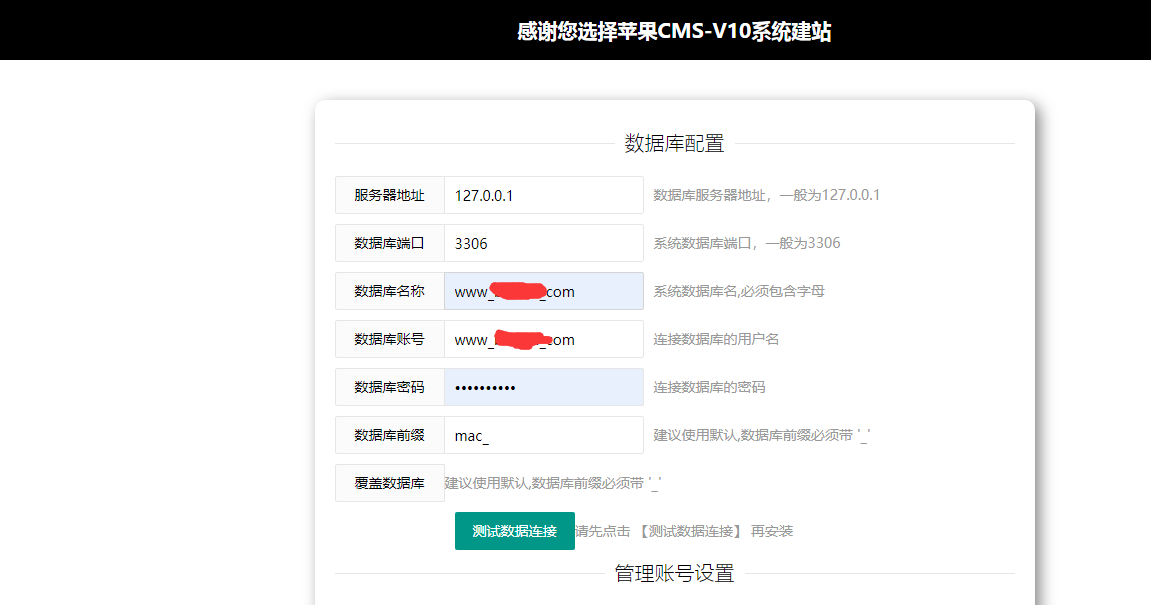
Task: Click the 测试数据连接 button
Action: [515, 531]
